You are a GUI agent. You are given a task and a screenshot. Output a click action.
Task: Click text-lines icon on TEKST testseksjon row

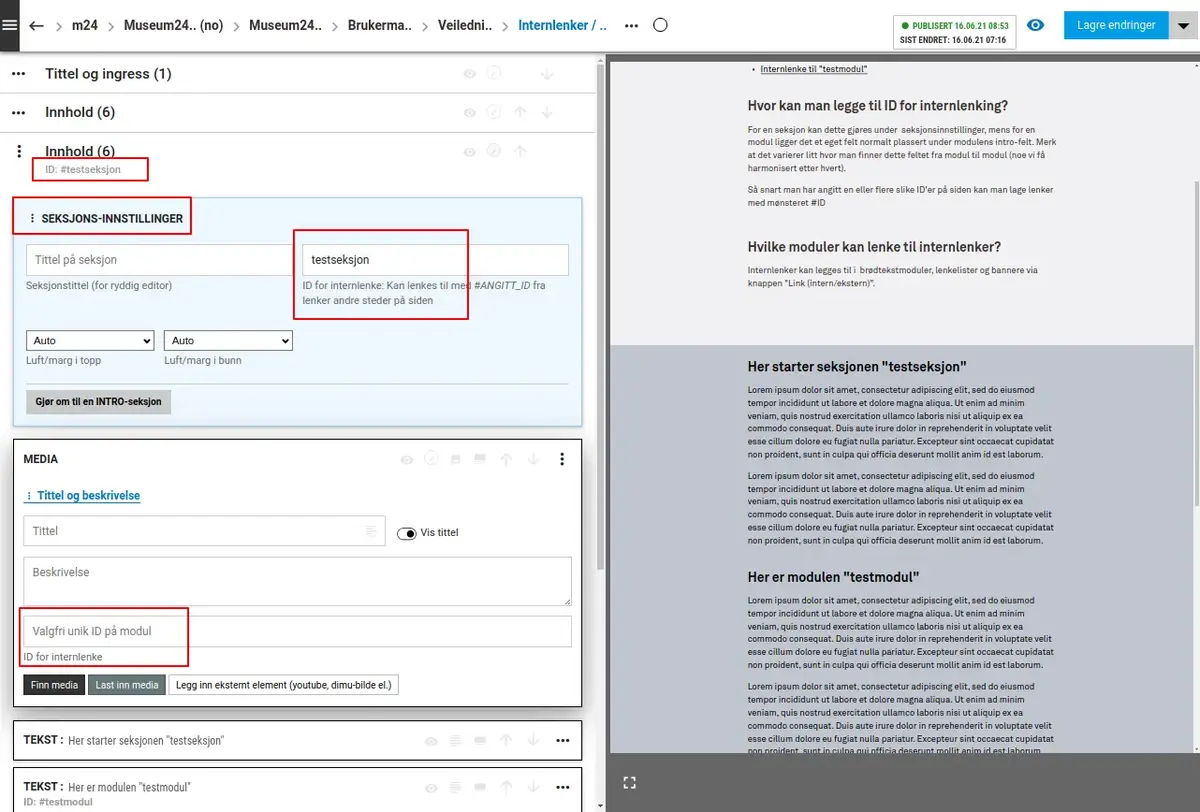click(x=455, y=741)
